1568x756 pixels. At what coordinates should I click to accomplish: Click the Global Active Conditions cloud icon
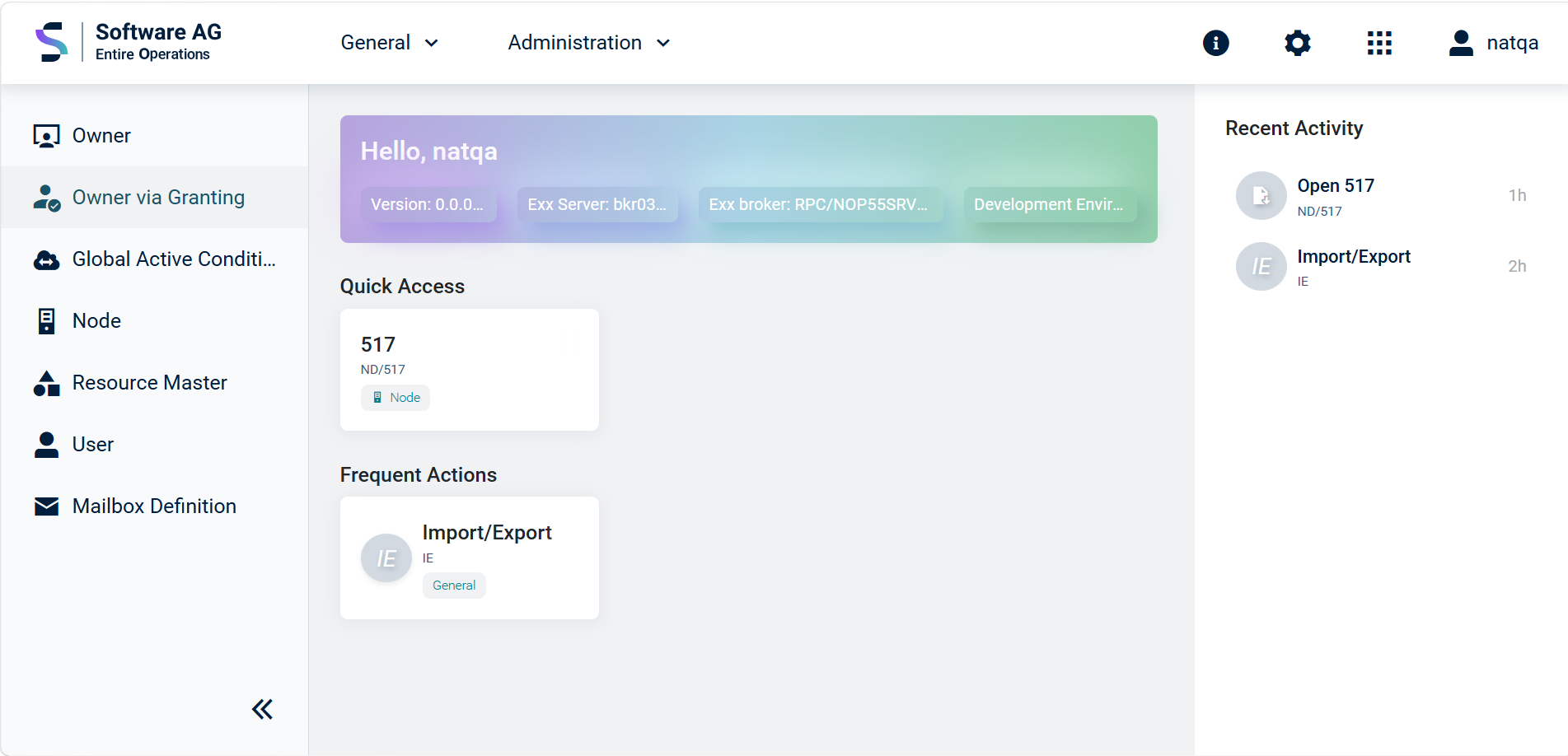coord(46,259)
